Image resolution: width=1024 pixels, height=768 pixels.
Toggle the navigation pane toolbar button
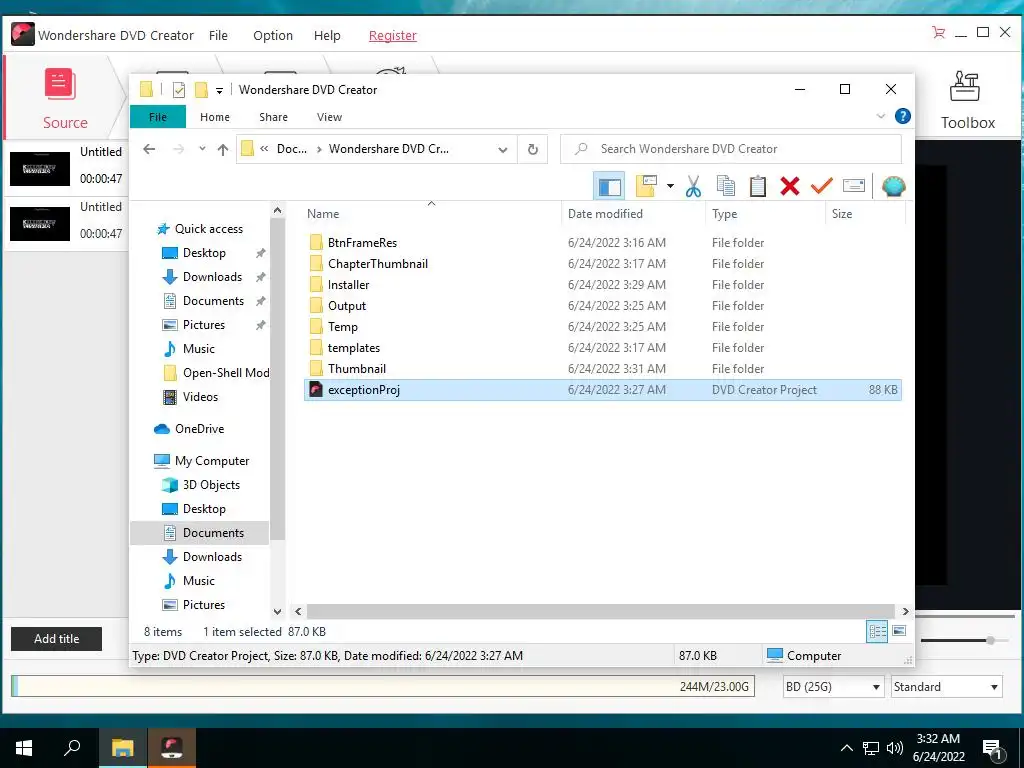pos(609,187)
